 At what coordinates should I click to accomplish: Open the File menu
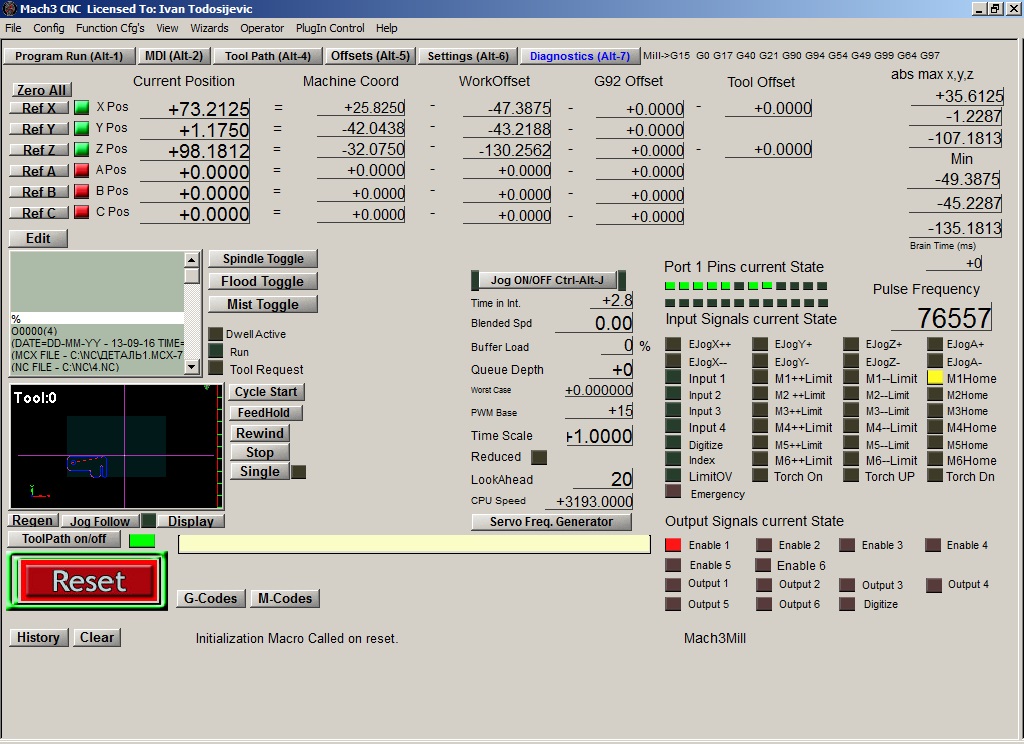13,28
